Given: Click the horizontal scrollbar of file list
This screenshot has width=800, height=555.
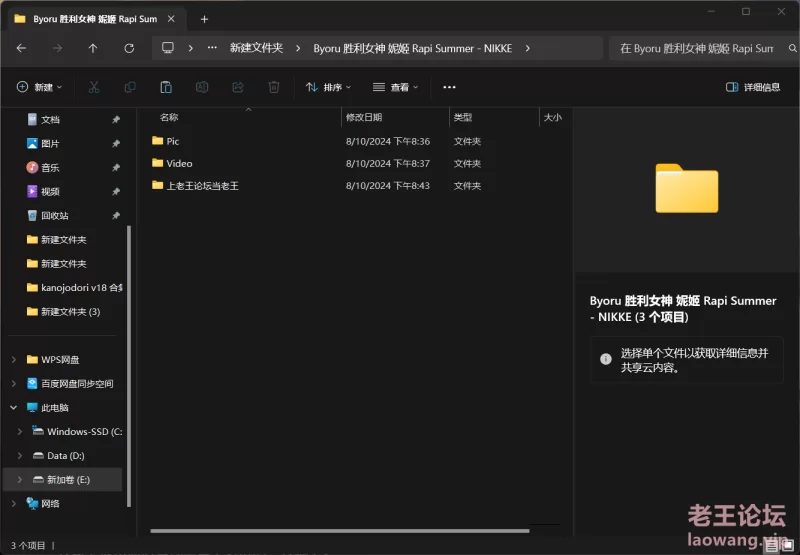Looking at the screenshot, I should pos(340,531).
